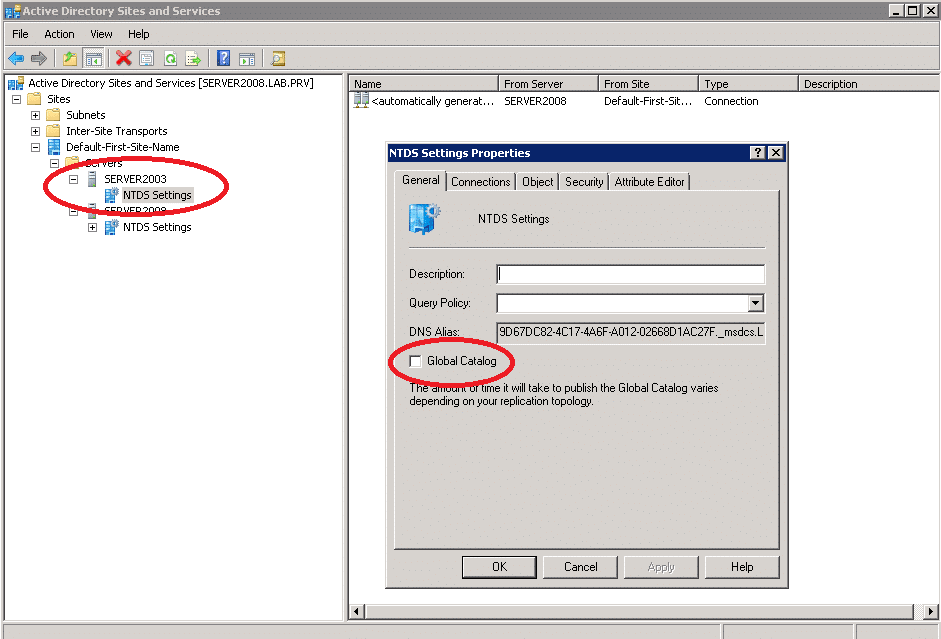Toggle Show/Hide Action Pane toolbar icon

[x=247, y=58]
